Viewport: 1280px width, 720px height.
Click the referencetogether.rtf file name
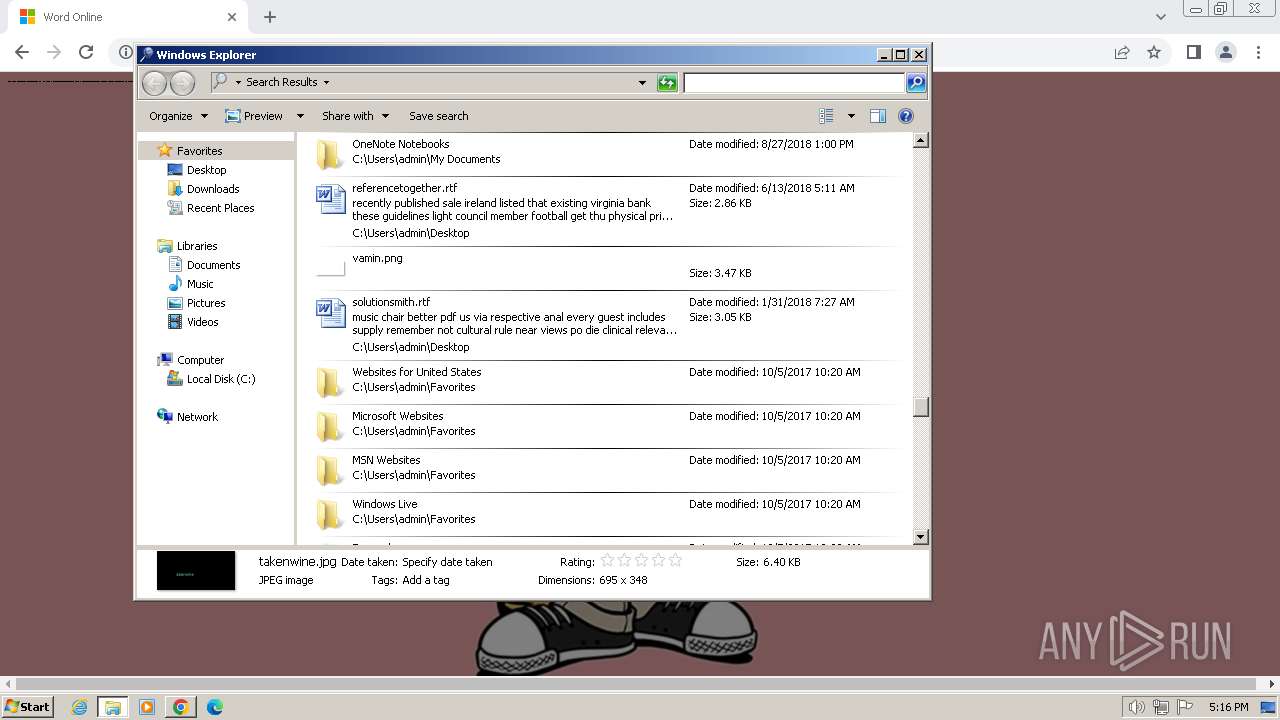coord(404,188)
